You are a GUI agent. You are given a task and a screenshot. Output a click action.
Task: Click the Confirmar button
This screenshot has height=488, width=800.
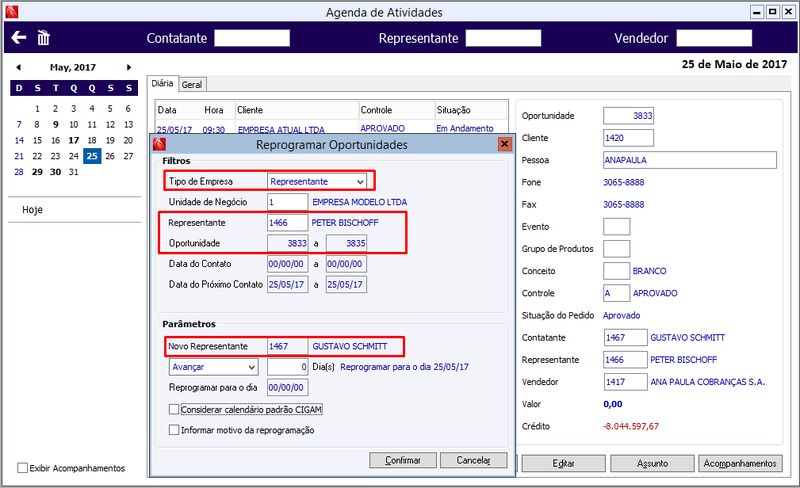tap(403, 460)
